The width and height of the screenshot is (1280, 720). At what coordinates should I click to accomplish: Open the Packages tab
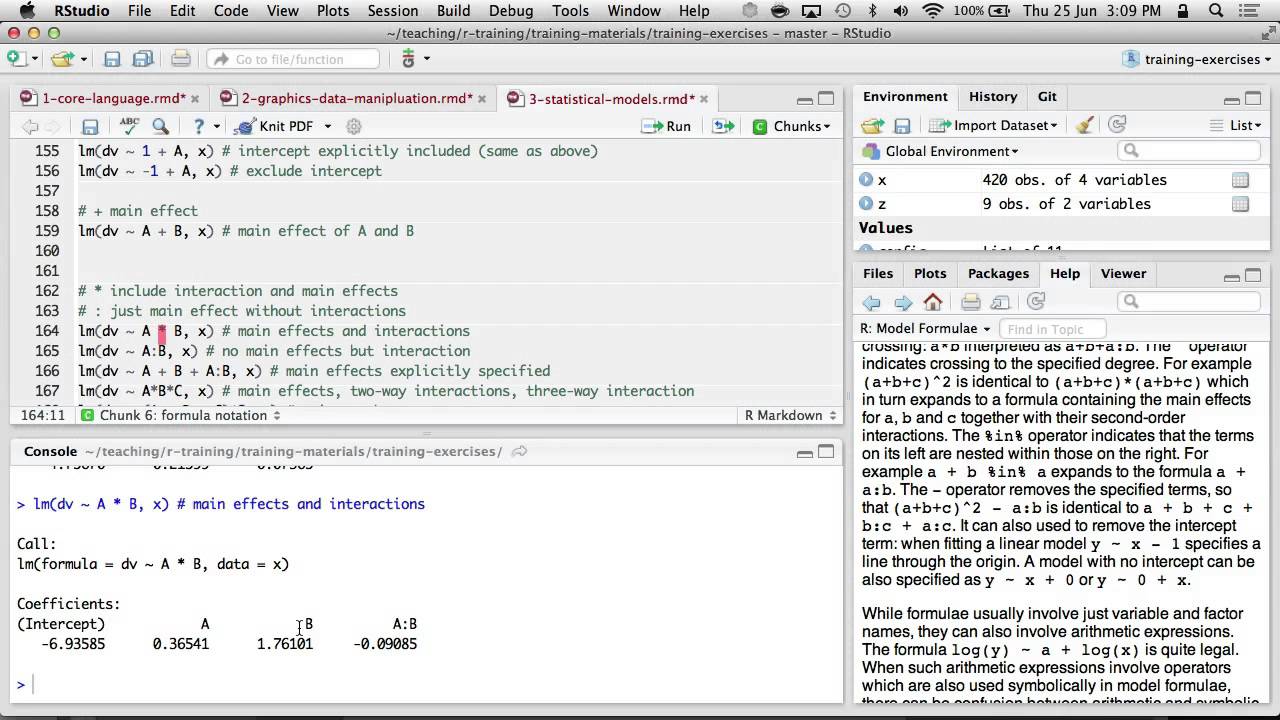(998, 273)
